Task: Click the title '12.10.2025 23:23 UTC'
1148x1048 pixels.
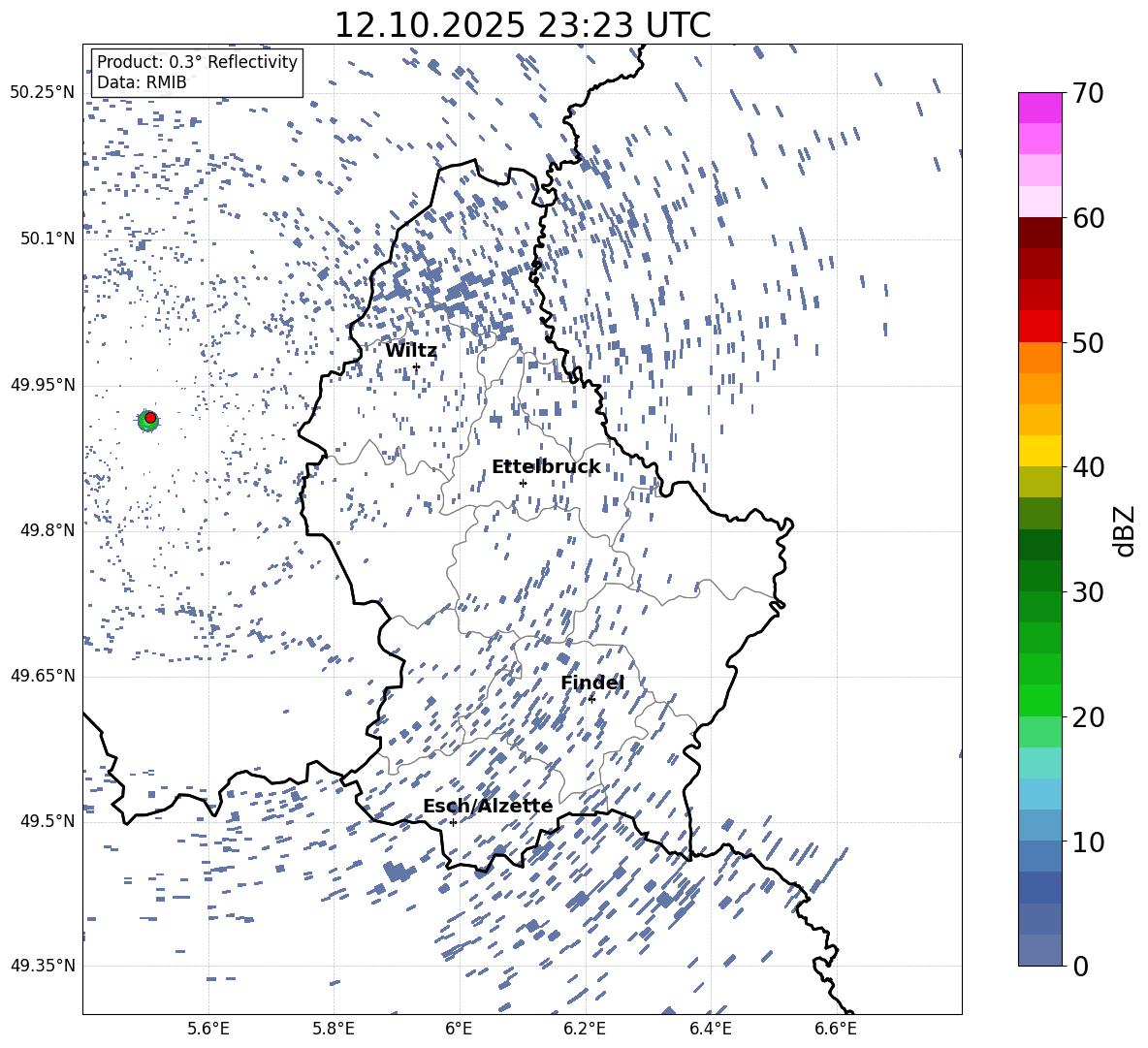Action: pyautogui.click(x=522, y=25)
